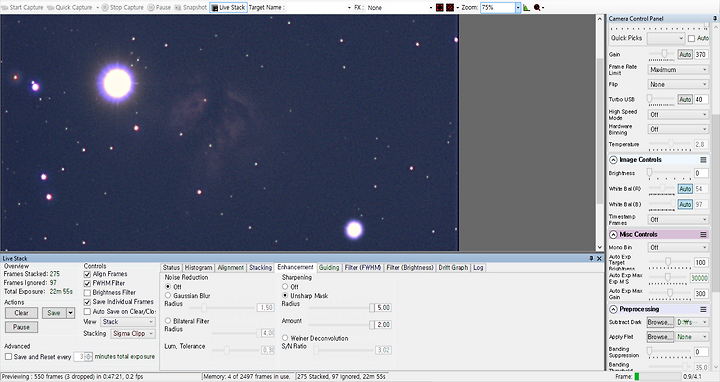Switch to the Filter (FWHM) tab
This screenshot has height=382, width=720.
(x=363, y=268)
